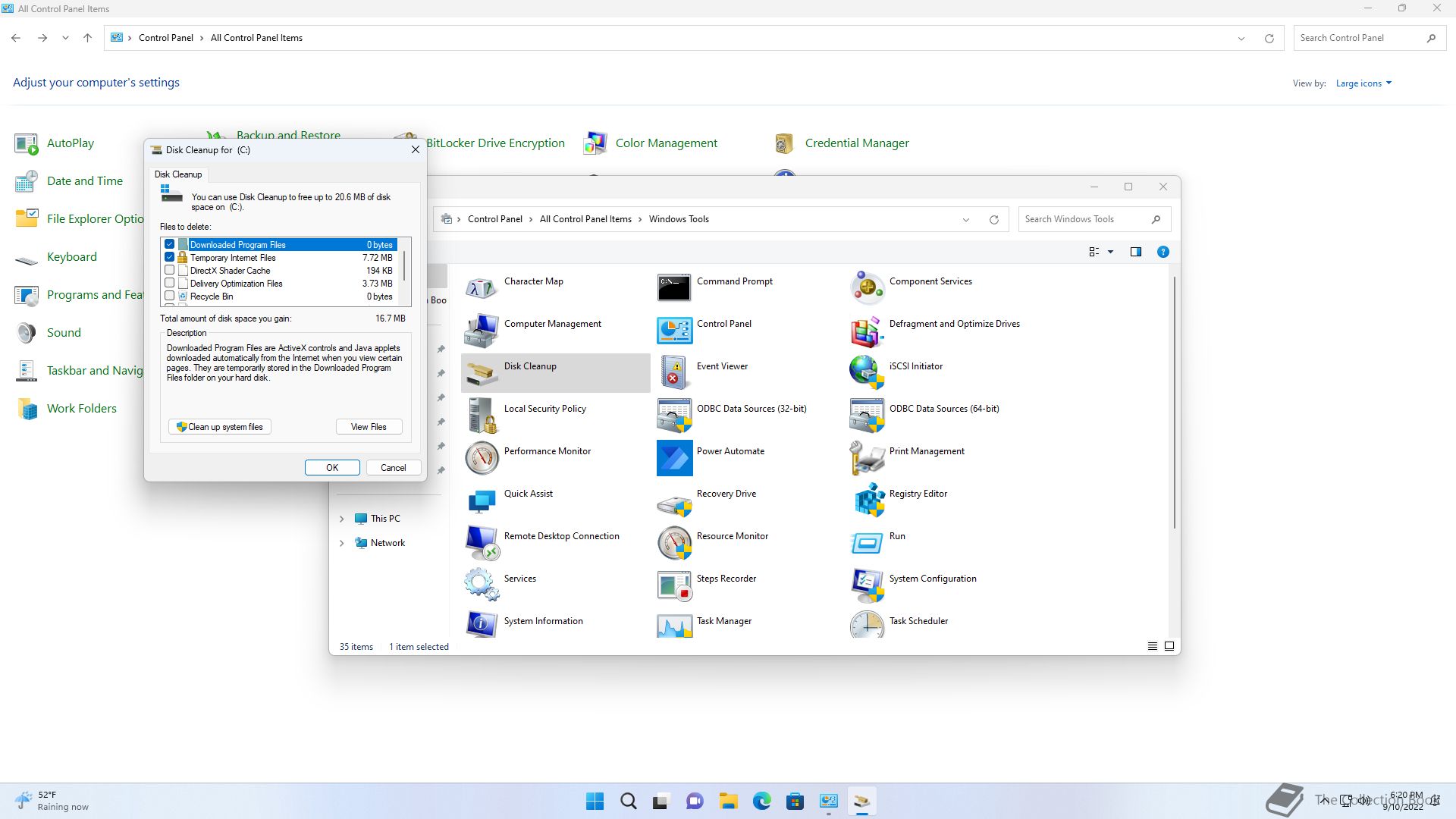1456x819 pixels.
Task: Click Microsoft Edge in the taskbar
Action: 761,801
